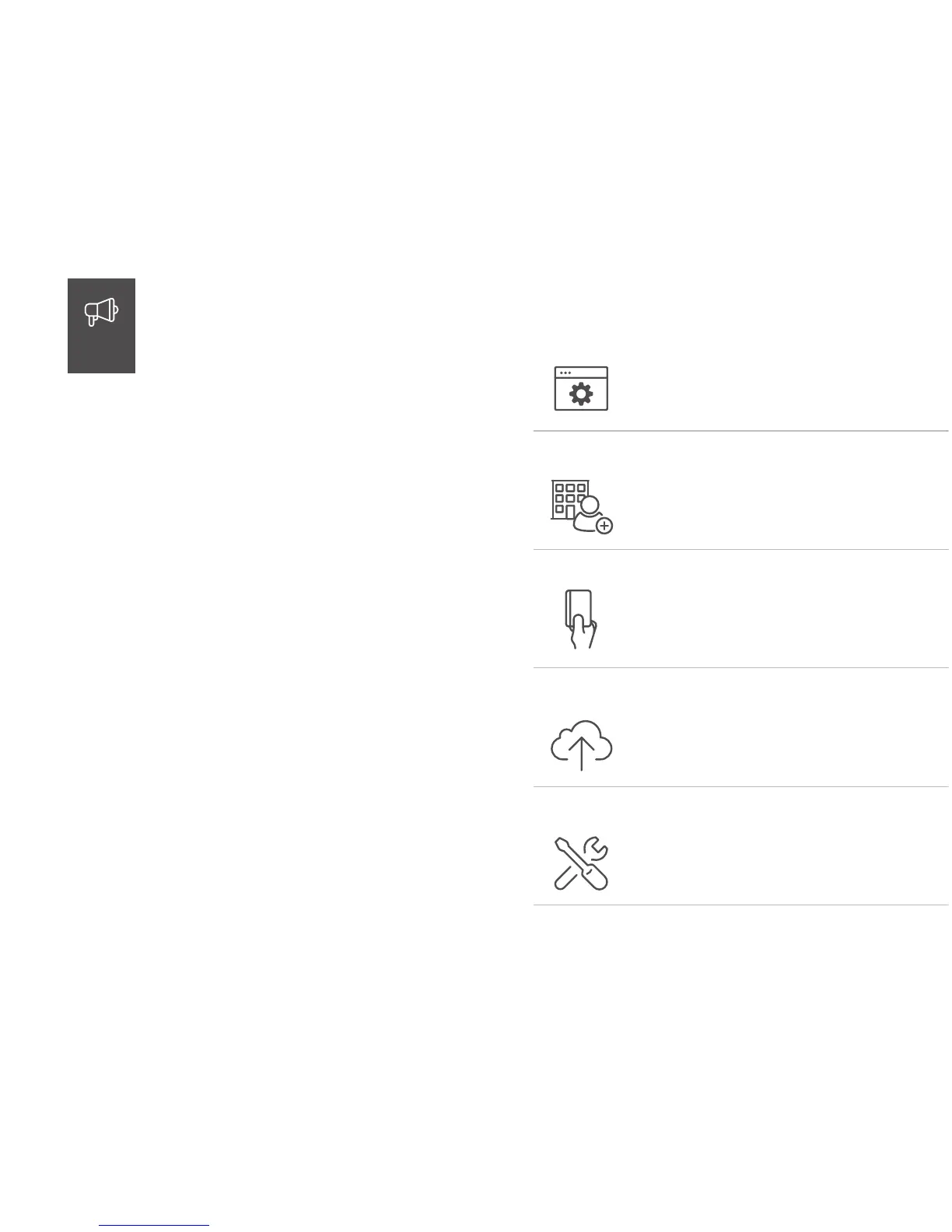Click the plus badge on the user icon
Viewport: 952px width, 1232px height.
point(604,527)
